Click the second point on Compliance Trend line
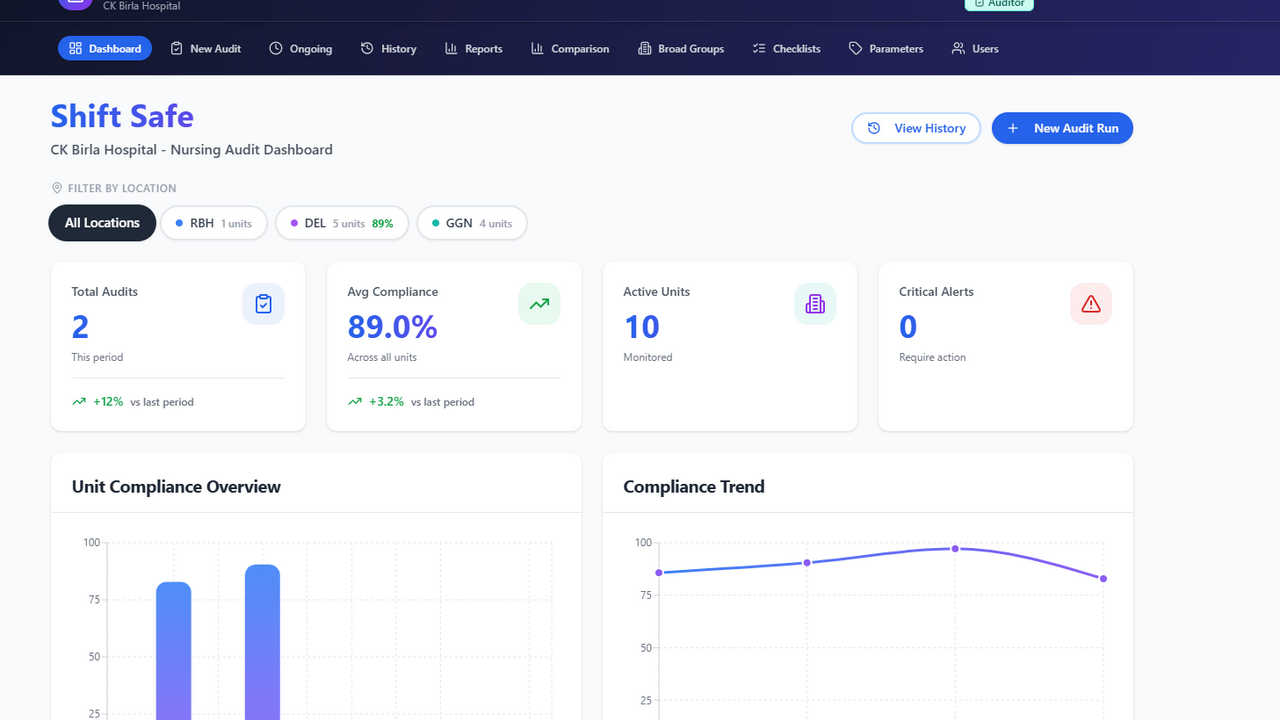This screenshot has width=1280, height=720. 807,563
